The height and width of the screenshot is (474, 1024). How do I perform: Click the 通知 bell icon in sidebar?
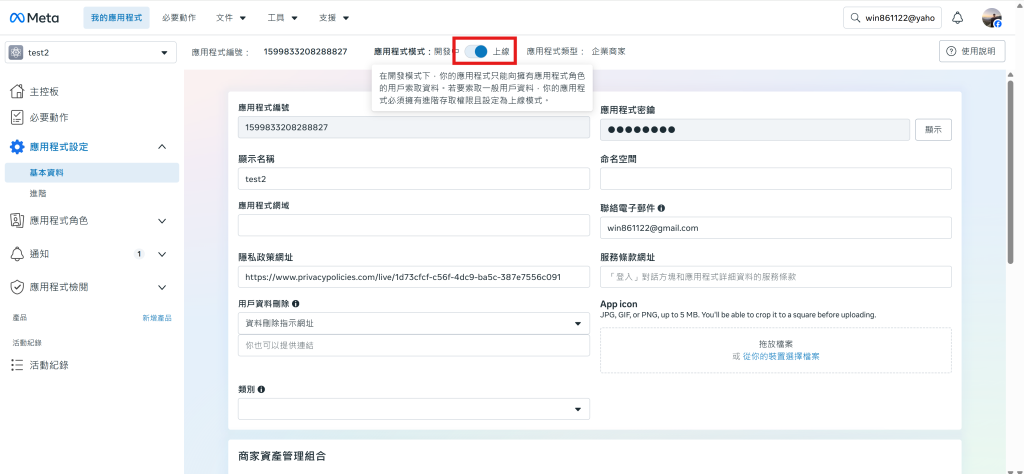pos(17,254)
